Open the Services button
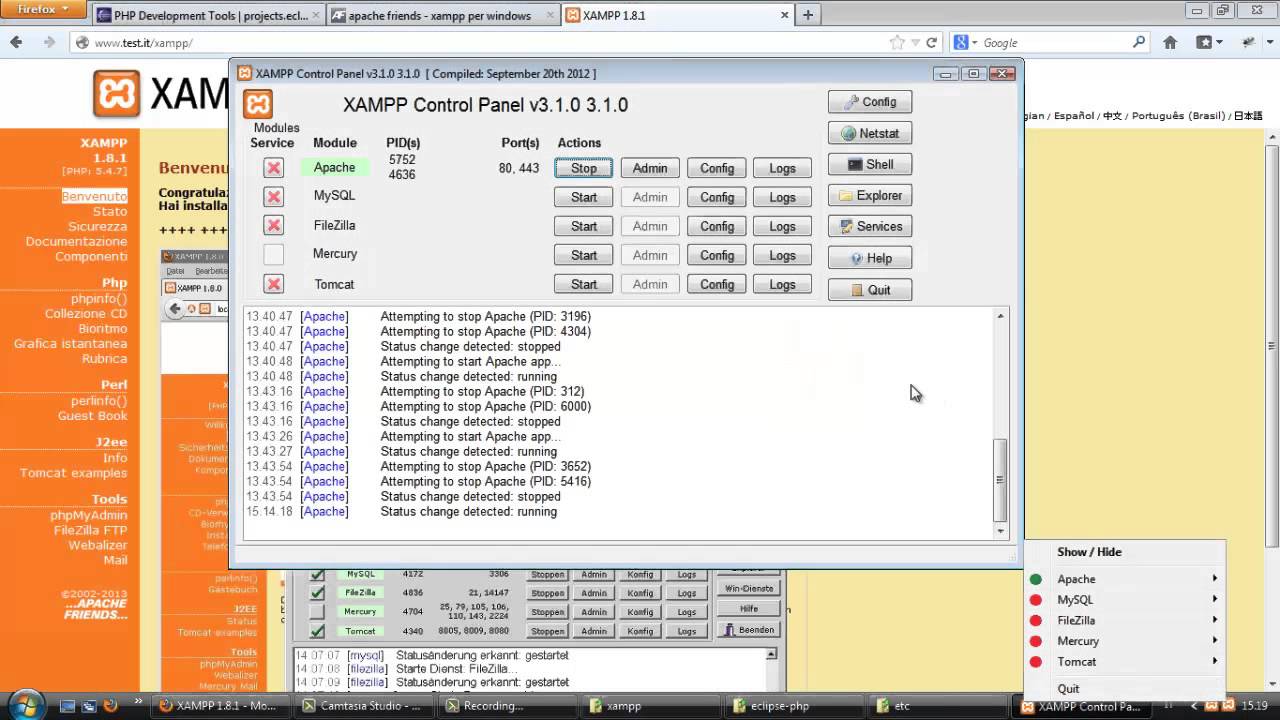Screen dimensions: 1280x720 click(870, 226)
